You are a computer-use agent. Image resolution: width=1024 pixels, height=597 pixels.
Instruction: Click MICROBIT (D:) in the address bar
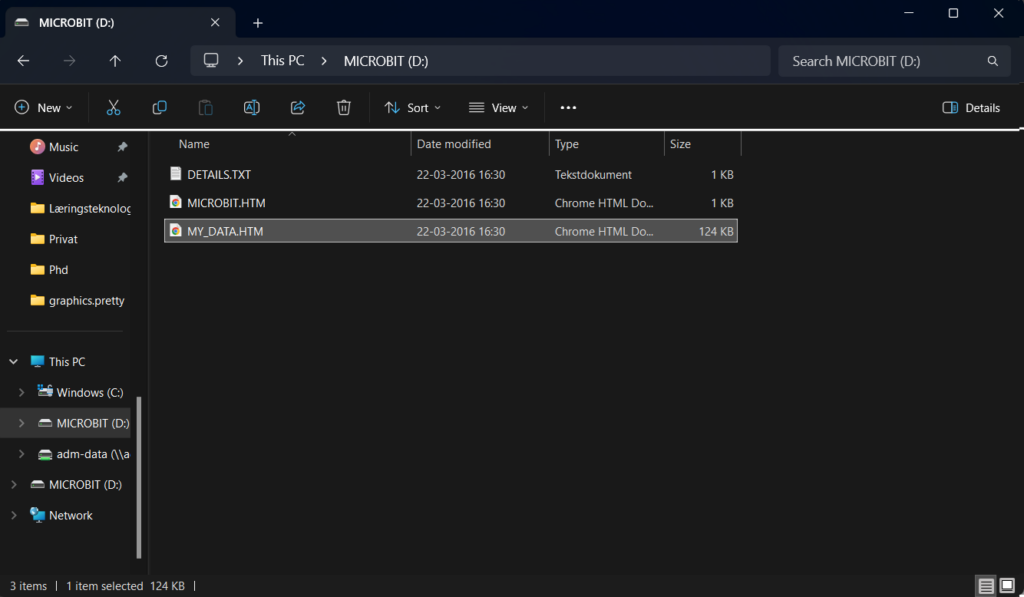[386, 61]
